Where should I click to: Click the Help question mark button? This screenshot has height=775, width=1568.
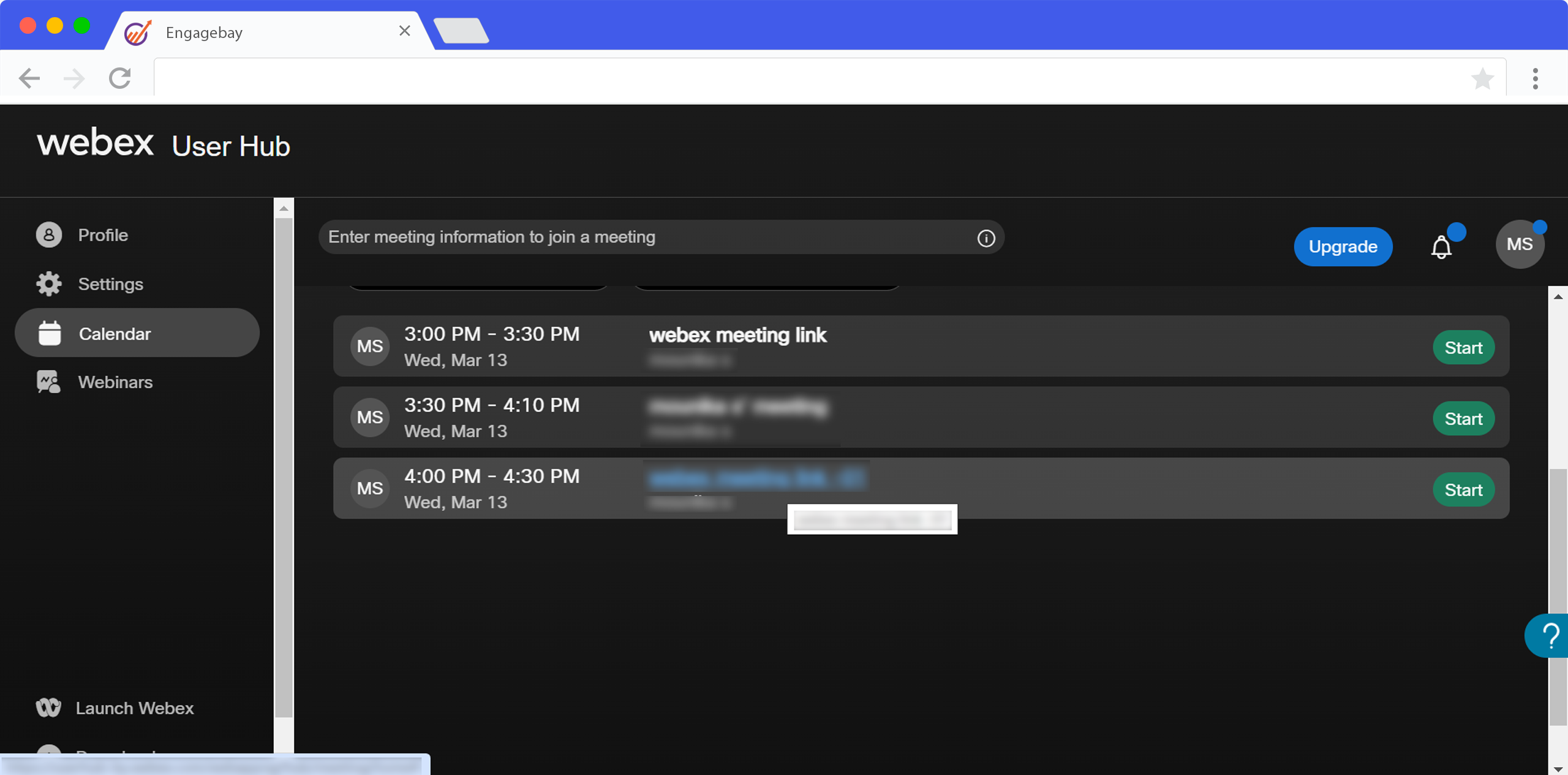coord(1548,636)
